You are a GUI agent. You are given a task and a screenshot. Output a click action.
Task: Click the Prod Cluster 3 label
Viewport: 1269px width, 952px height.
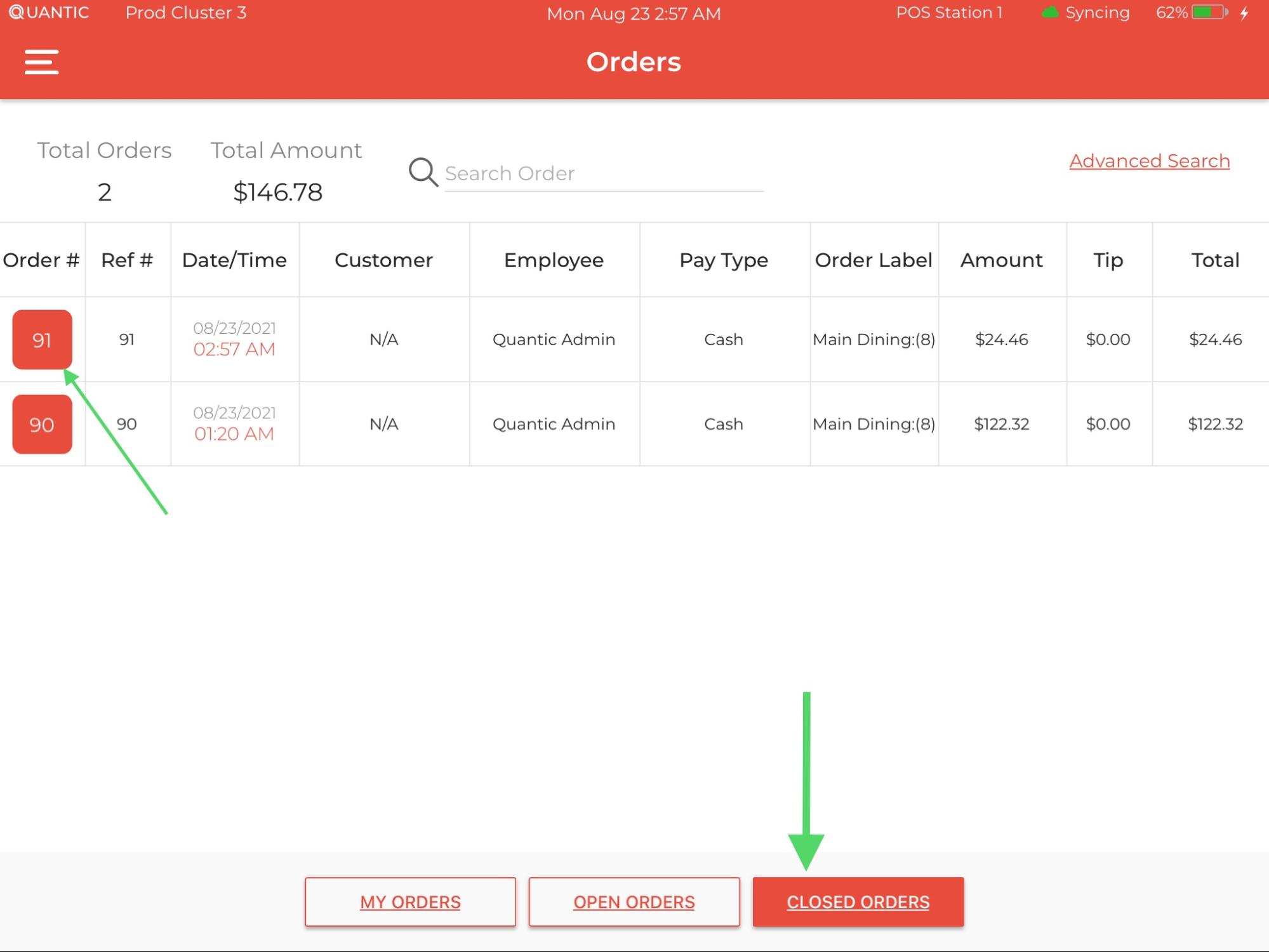tap(186, 12)
